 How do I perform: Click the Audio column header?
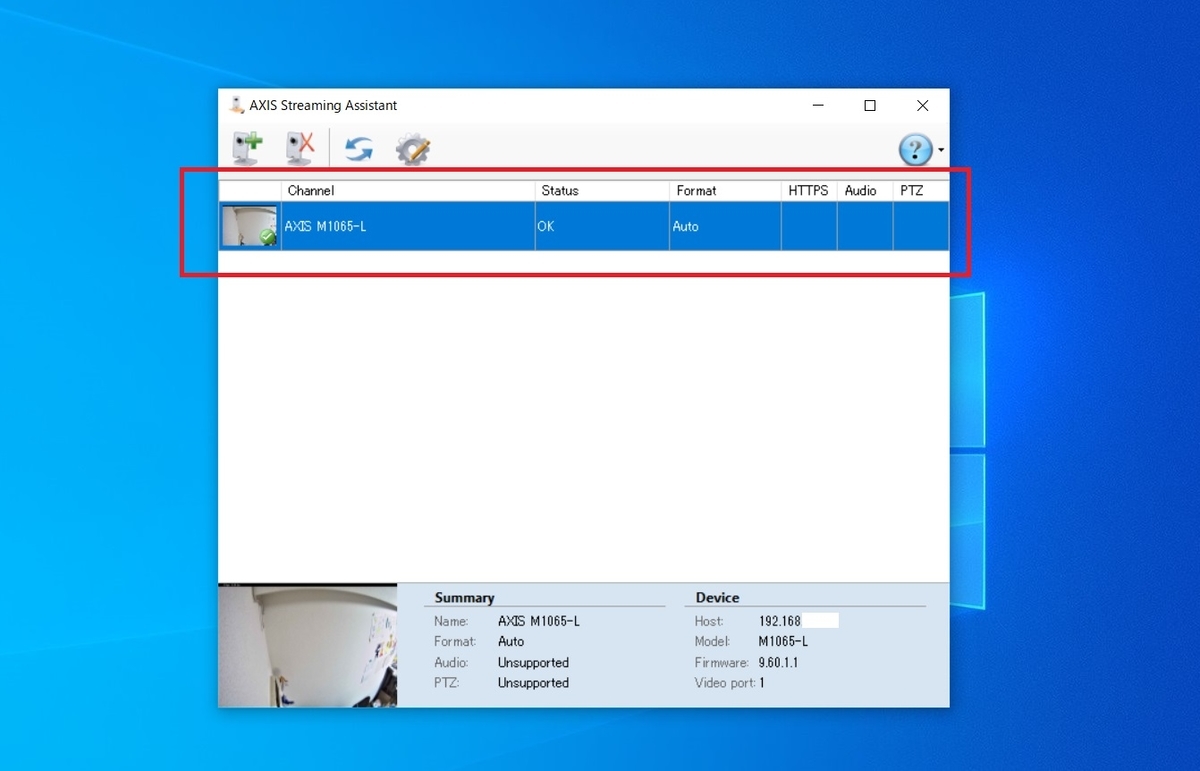pyautogui.click(x=865, y=190)
